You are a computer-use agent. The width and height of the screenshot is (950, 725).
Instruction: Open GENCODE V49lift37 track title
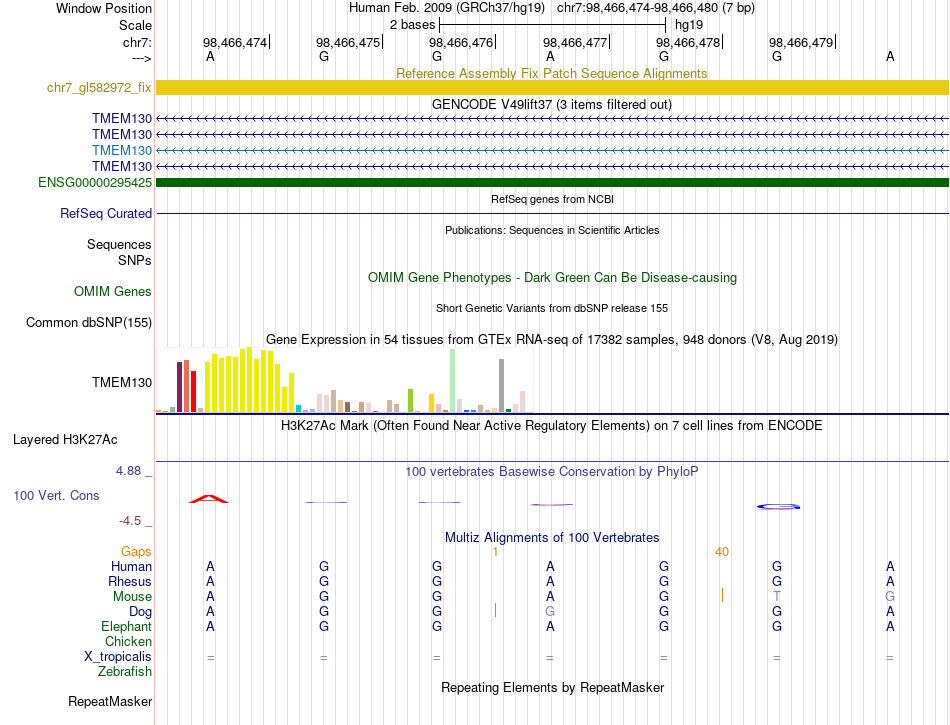coord(551,104)
